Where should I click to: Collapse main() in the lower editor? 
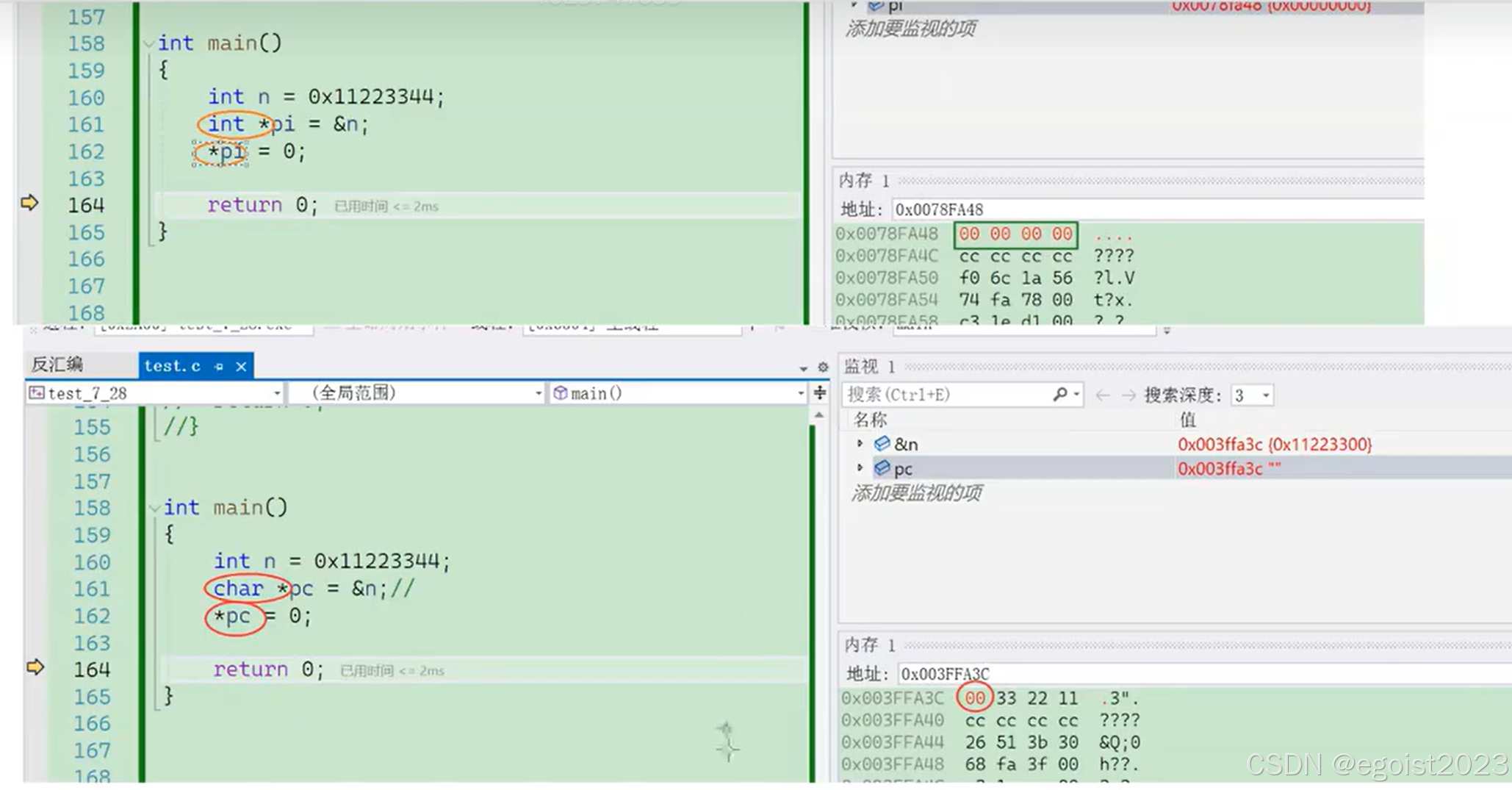154,508
